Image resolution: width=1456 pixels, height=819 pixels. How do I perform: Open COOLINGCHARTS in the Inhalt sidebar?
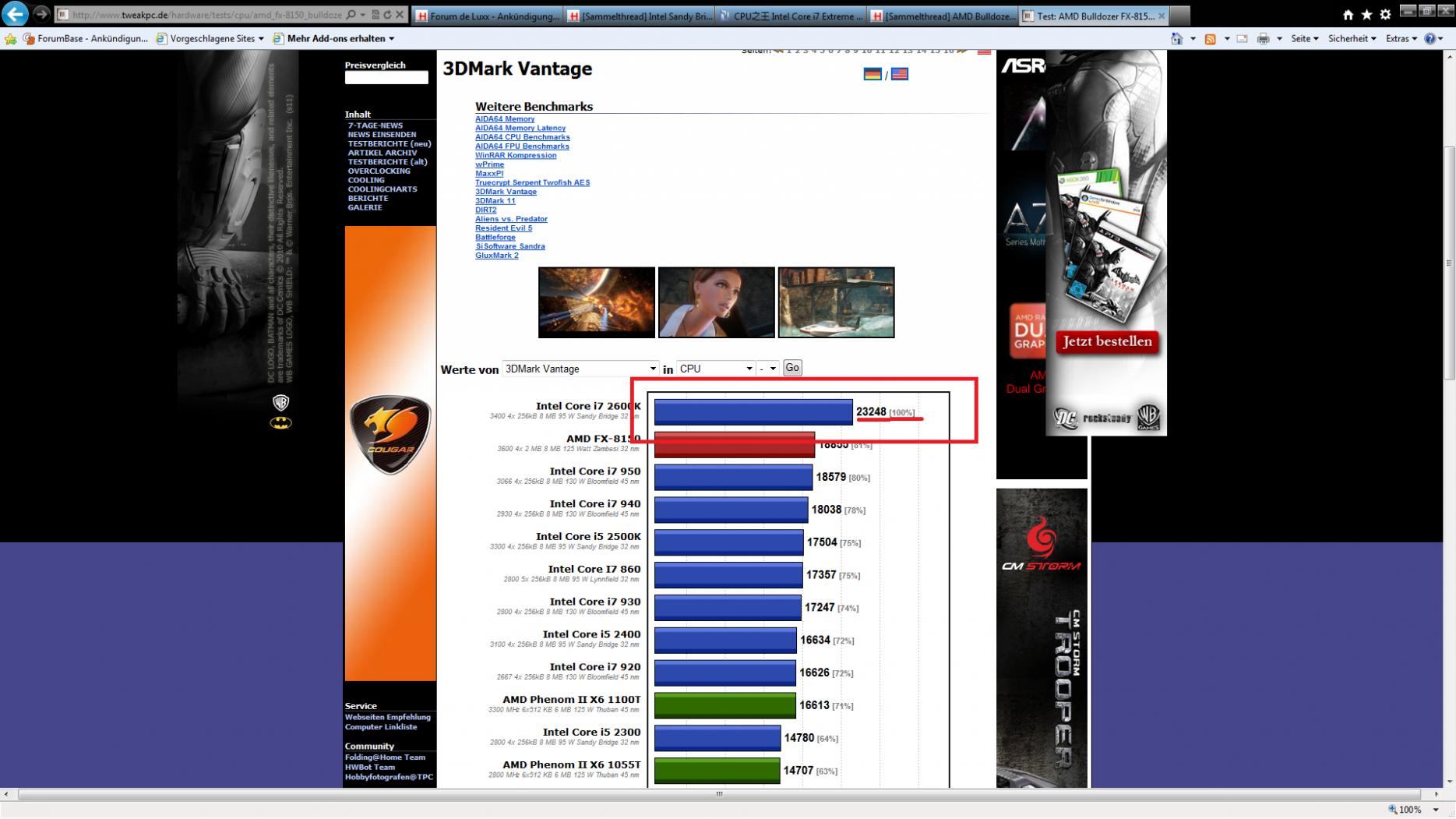[x=383, y=189]
